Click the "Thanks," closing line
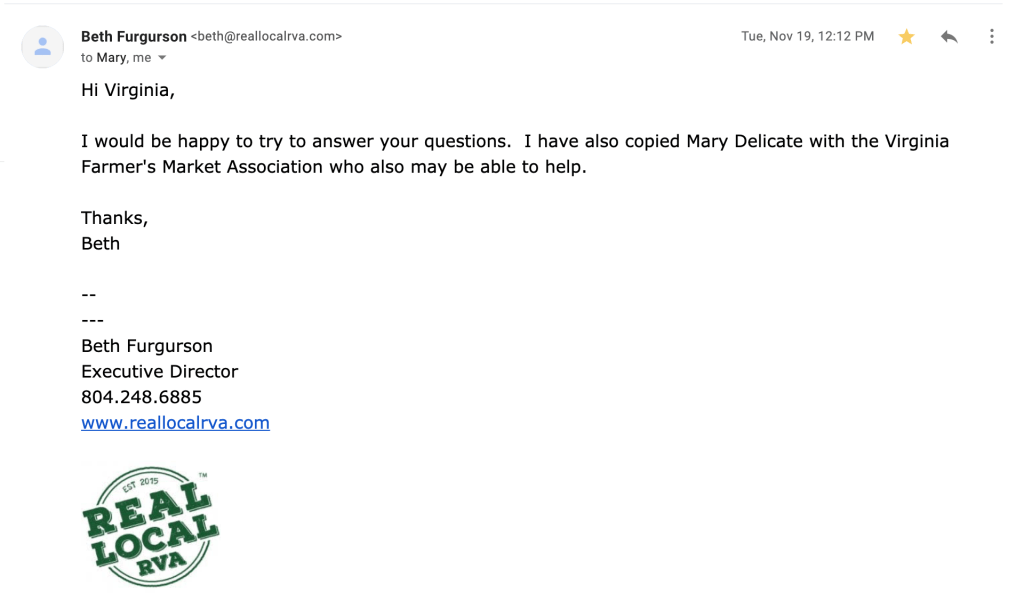 (x=114, y=218)
